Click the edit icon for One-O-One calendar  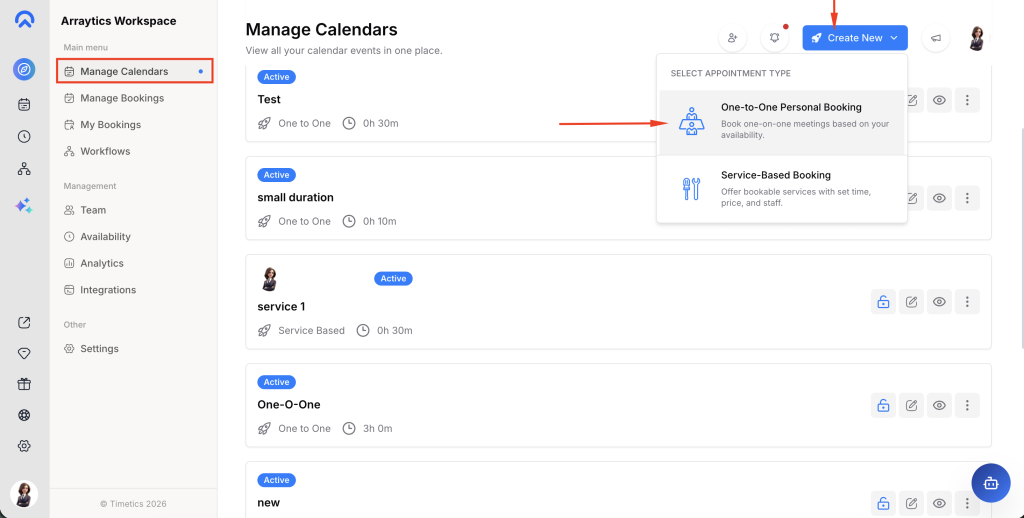point(911,405)
